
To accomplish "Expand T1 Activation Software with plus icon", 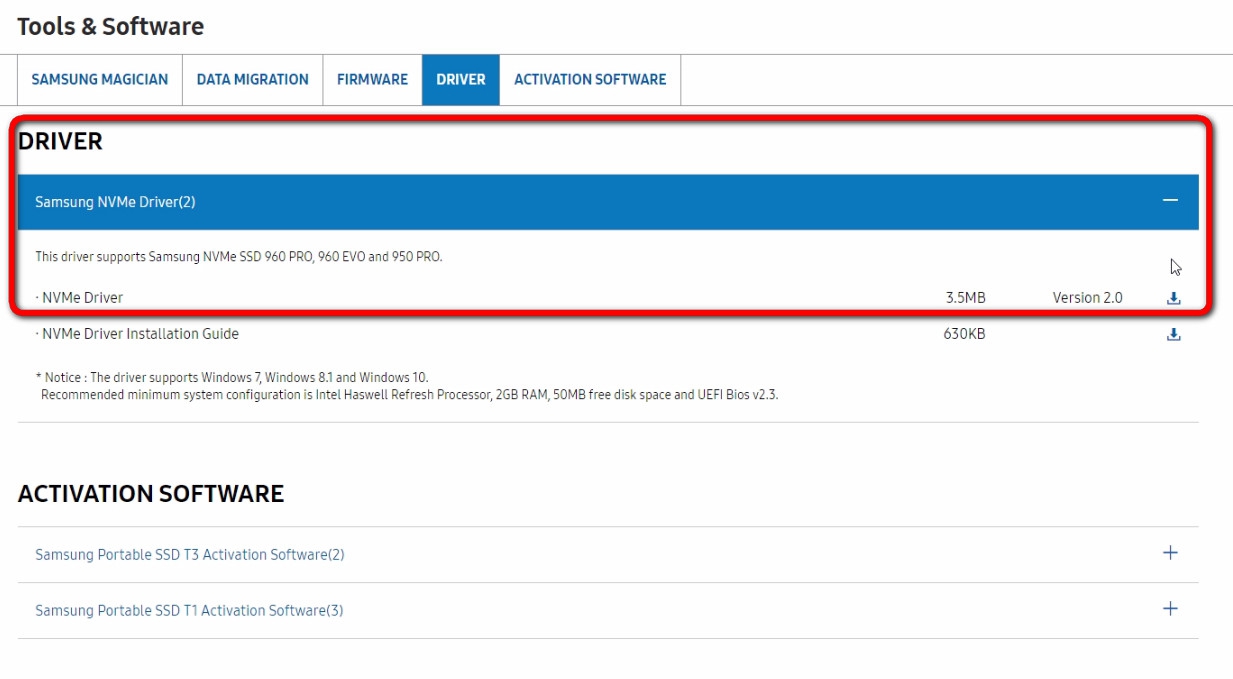I will tap(1170, 609).
